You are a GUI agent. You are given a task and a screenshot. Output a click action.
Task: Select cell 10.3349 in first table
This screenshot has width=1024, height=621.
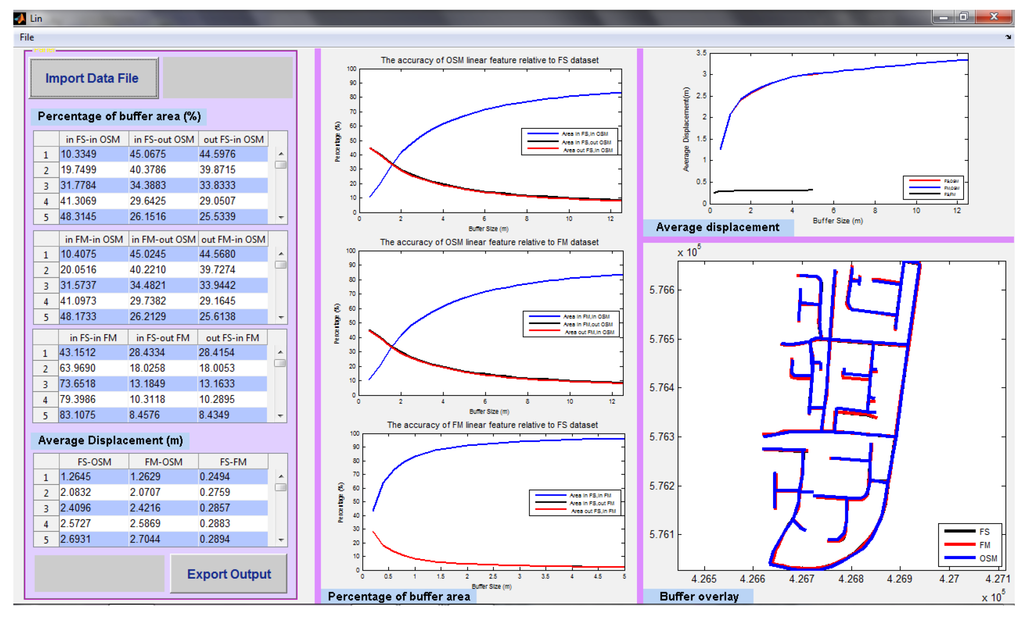(93, 154)
